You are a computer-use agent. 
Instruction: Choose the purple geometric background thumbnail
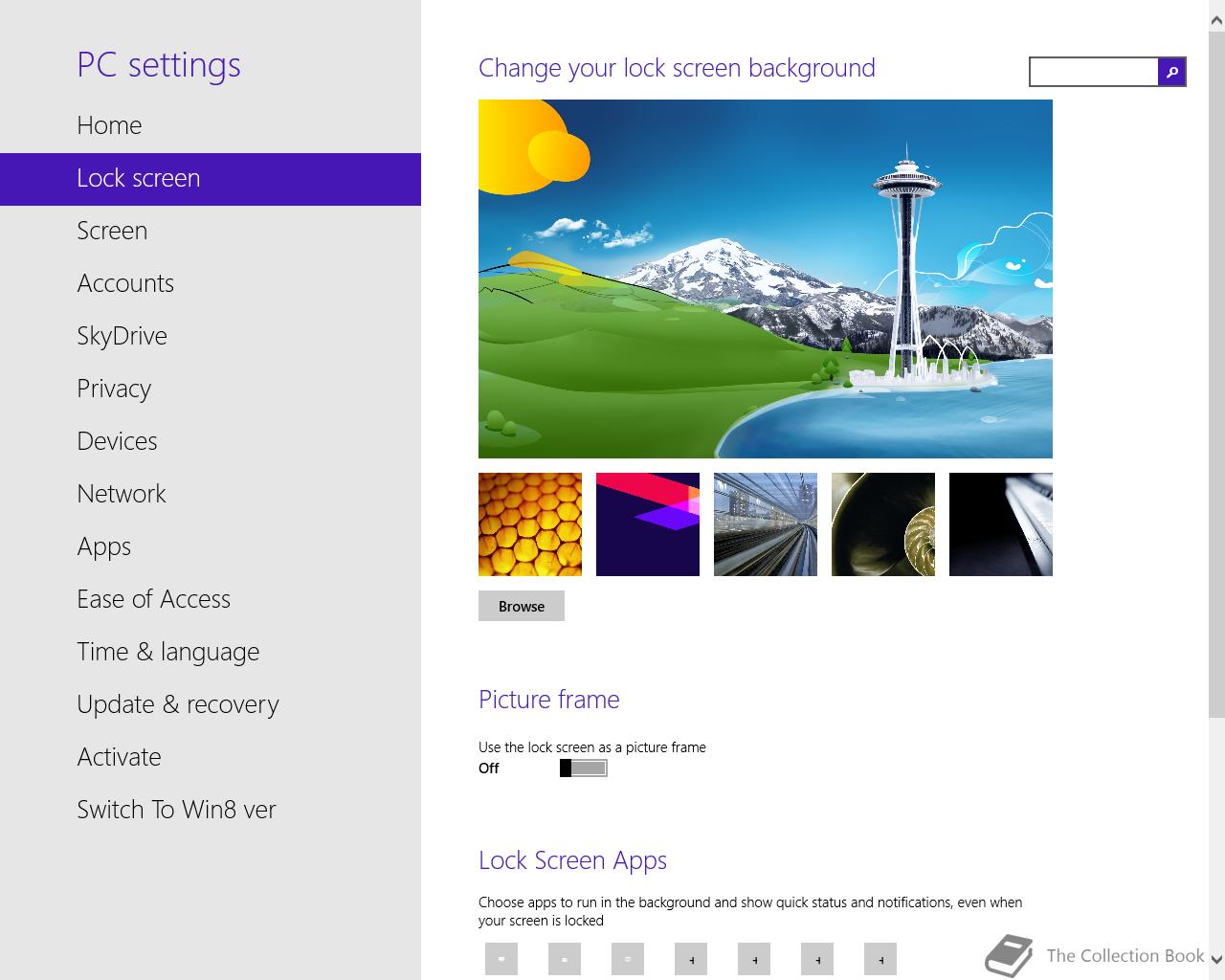coord(648,524)
